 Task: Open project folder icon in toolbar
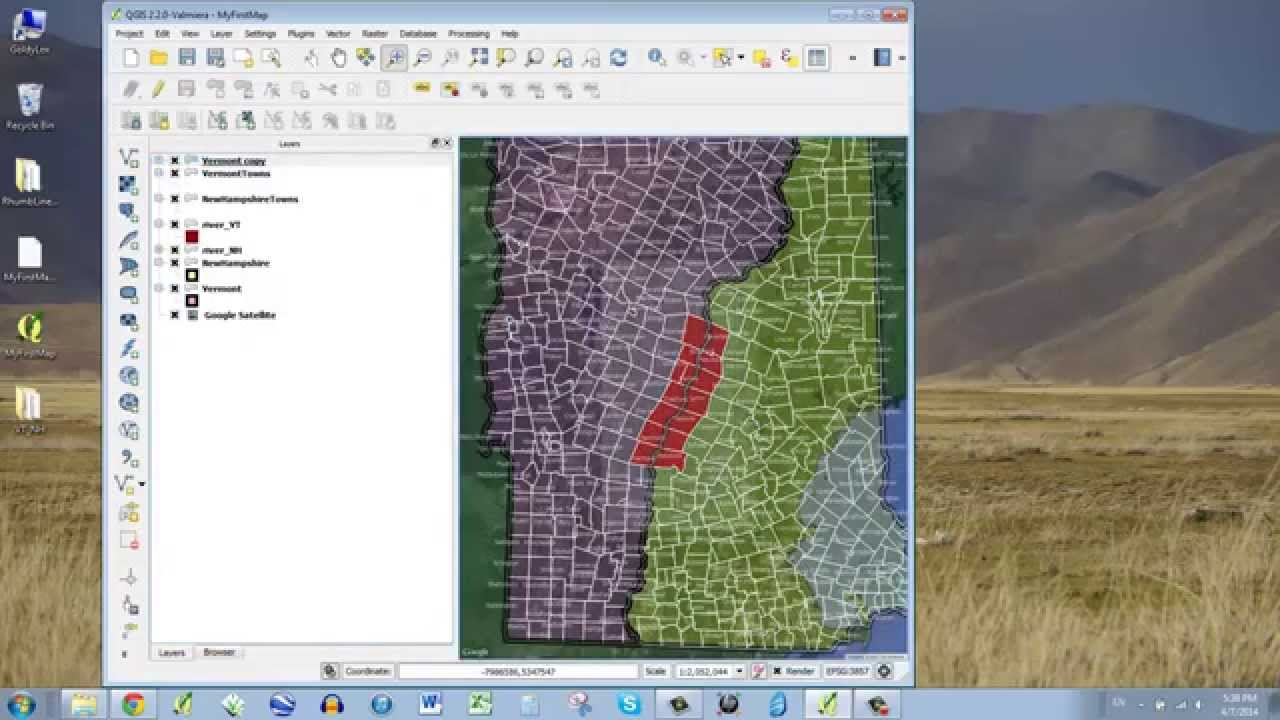159,58
